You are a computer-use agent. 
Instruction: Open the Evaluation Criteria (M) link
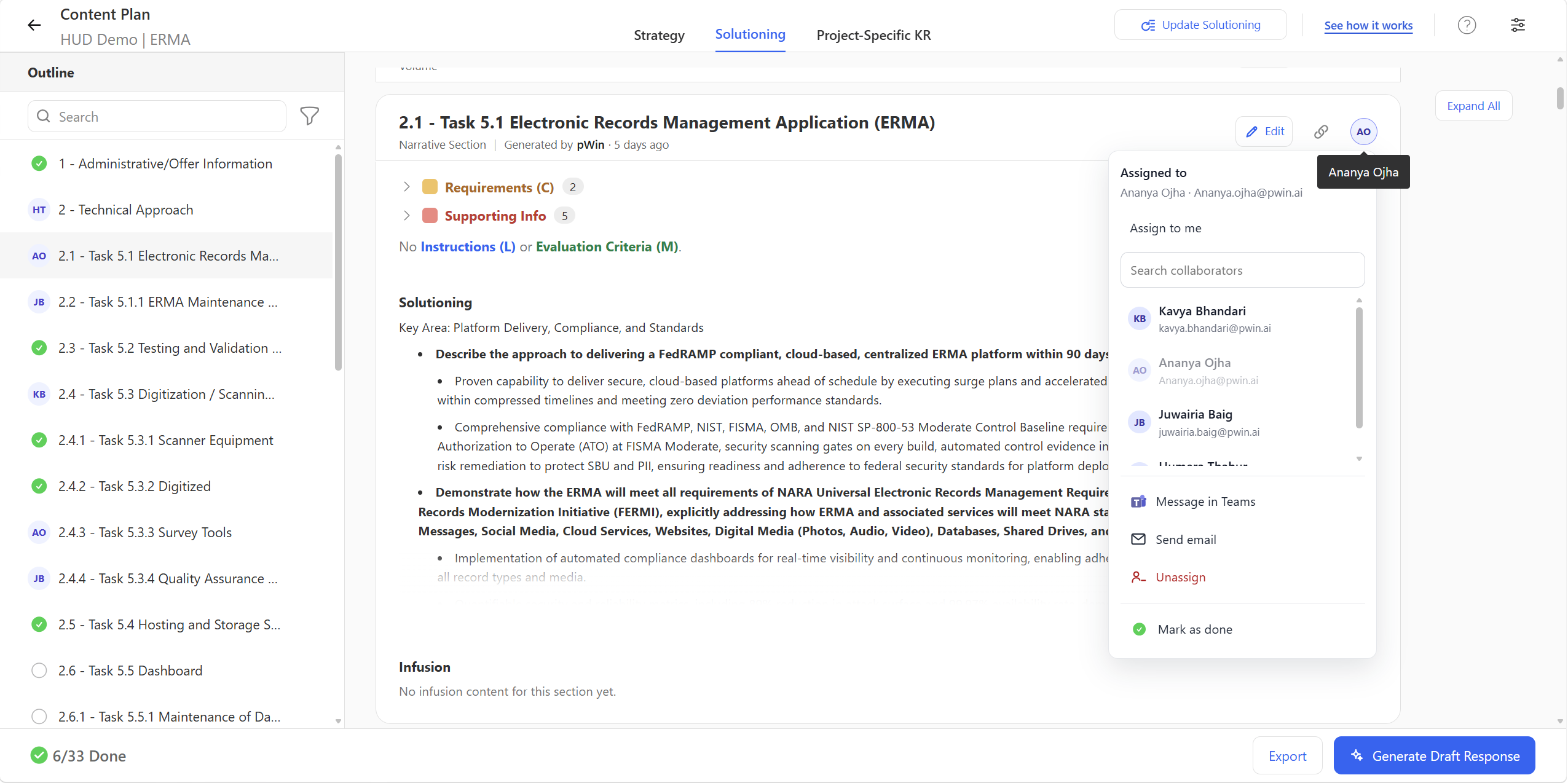click(607, 246)
